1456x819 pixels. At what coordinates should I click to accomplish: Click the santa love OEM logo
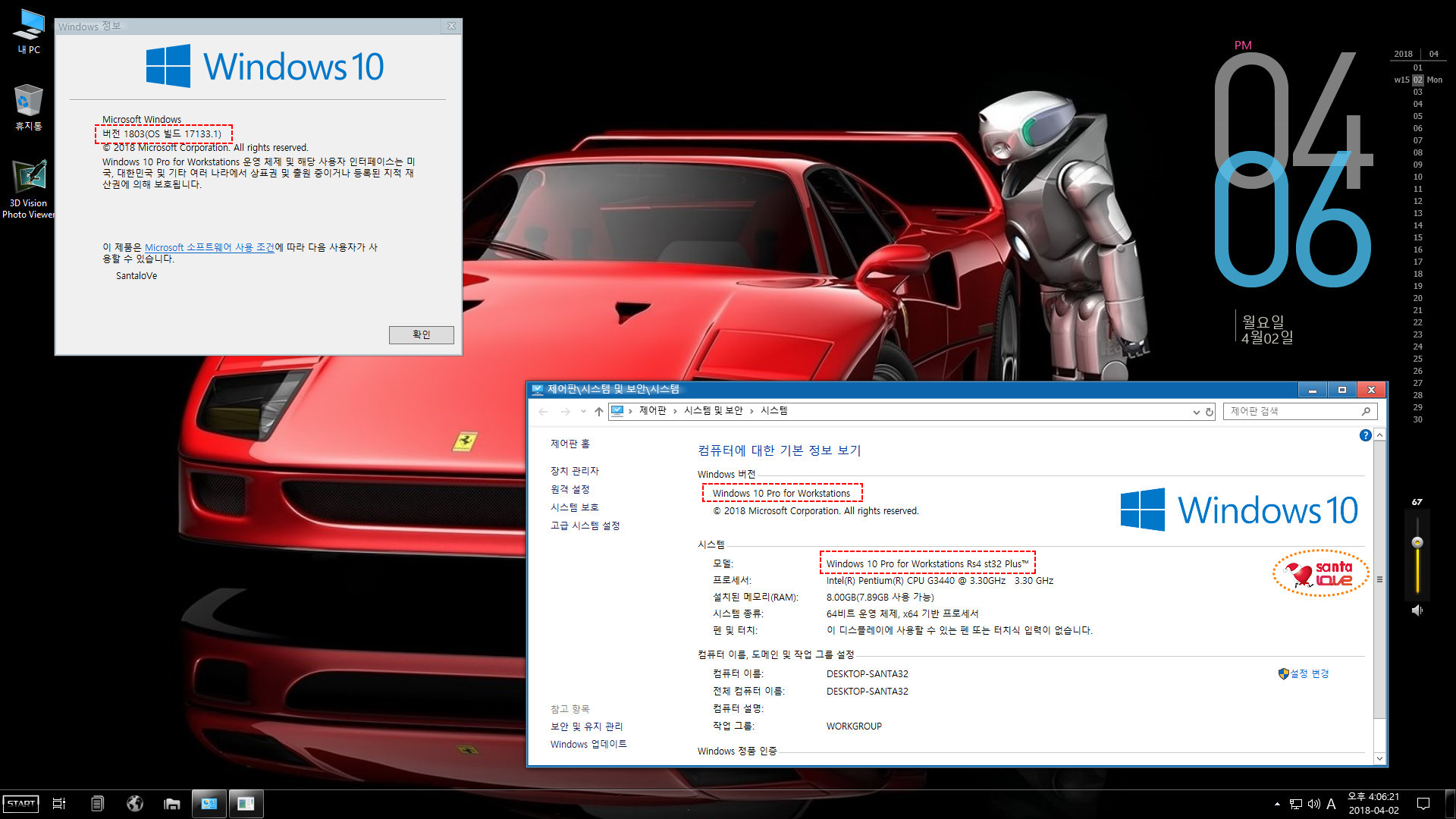tap(1320, 573)
